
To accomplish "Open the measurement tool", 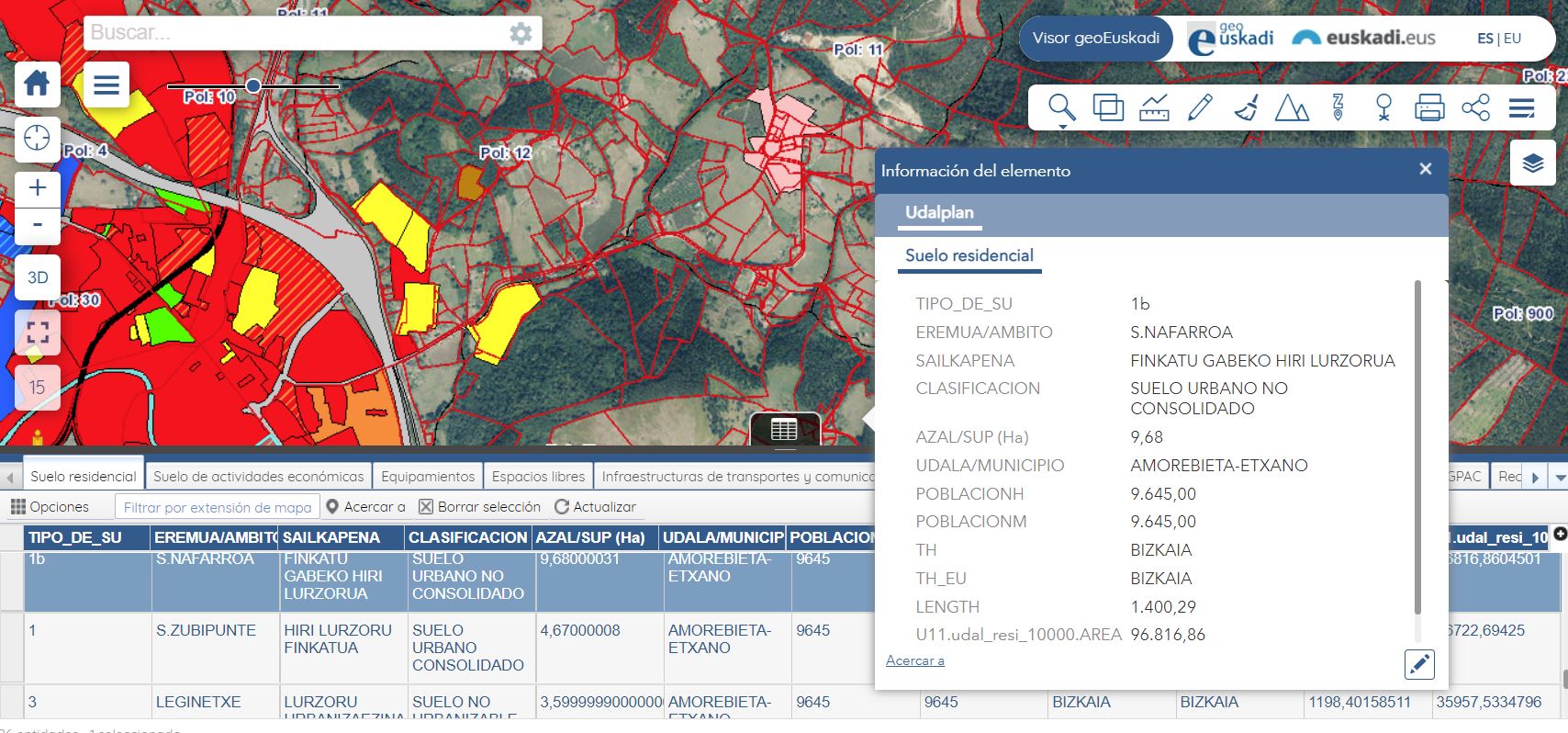I will click(x=1154, y=108).
